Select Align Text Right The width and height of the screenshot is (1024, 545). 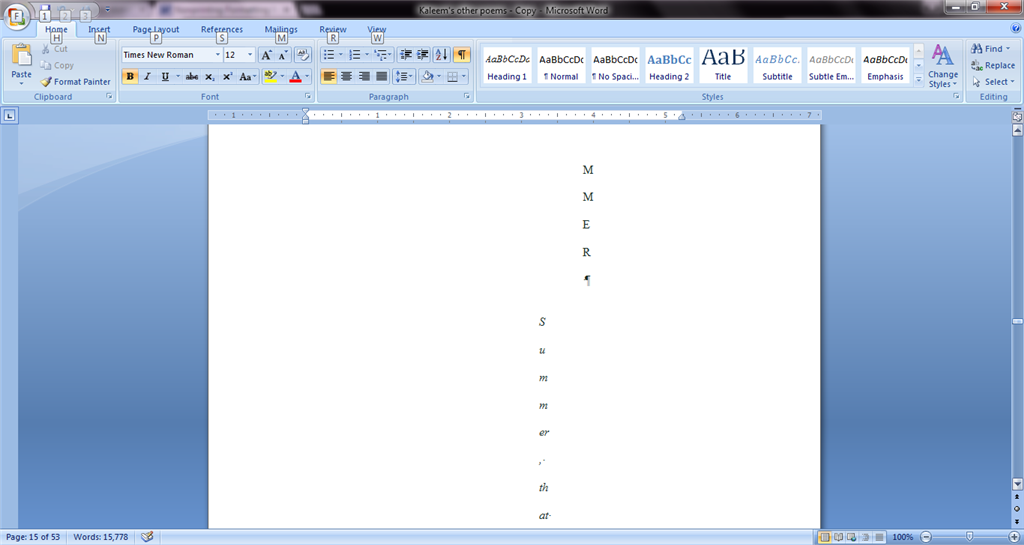click(x=364, y=76)
